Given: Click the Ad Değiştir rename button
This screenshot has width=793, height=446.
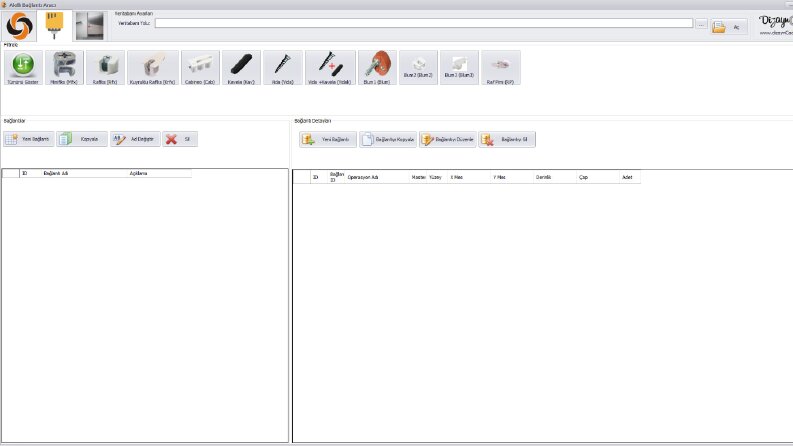Looking at the screenshot, I should click(x=136, y=139).
